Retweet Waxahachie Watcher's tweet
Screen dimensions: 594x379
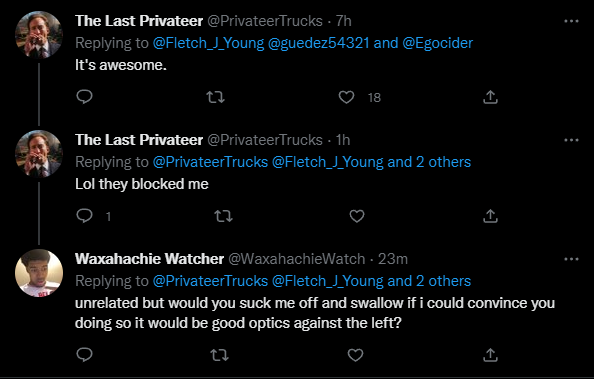point(219,355)
